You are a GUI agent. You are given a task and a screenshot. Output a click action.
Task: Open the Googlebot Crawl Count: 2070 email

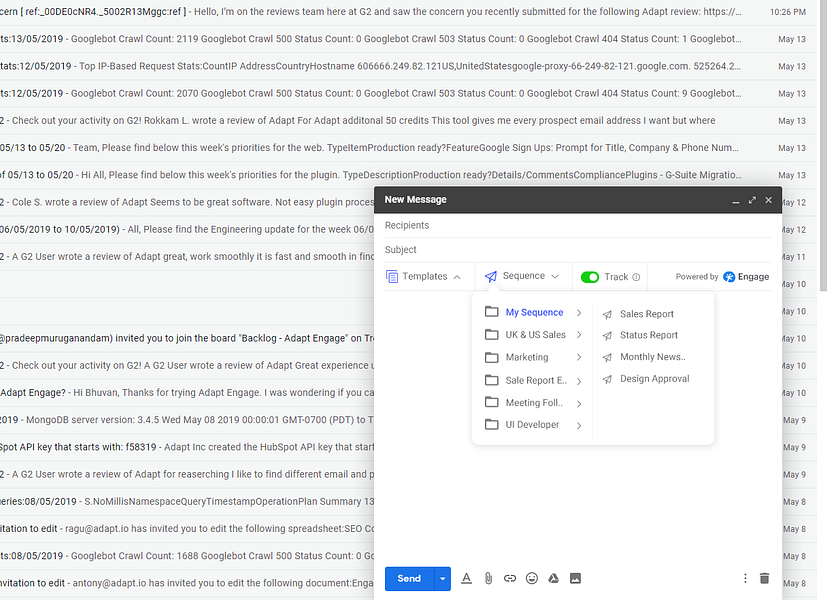coord(406,94)
